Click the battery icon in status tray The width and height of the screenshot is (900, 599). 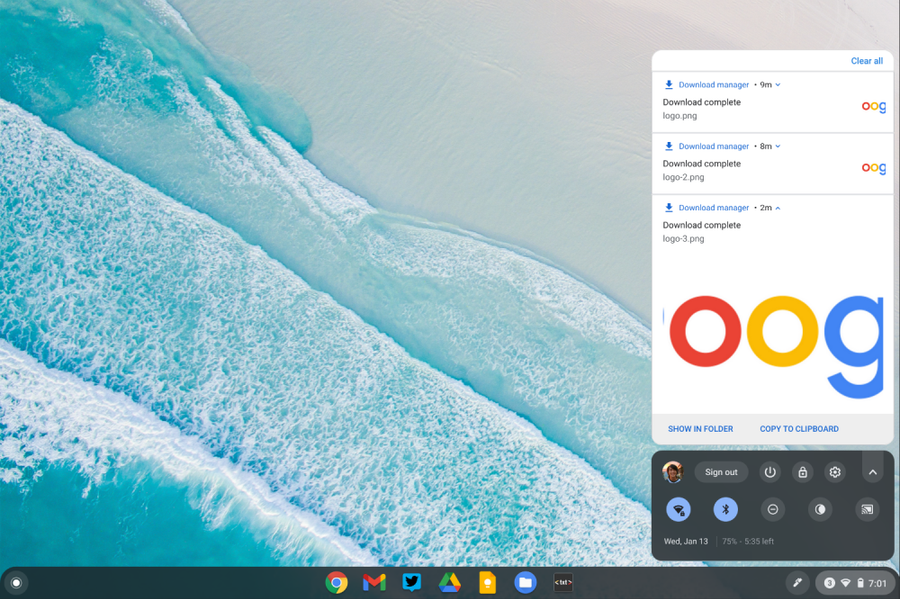pyautogui.click(x=860, y=583)
